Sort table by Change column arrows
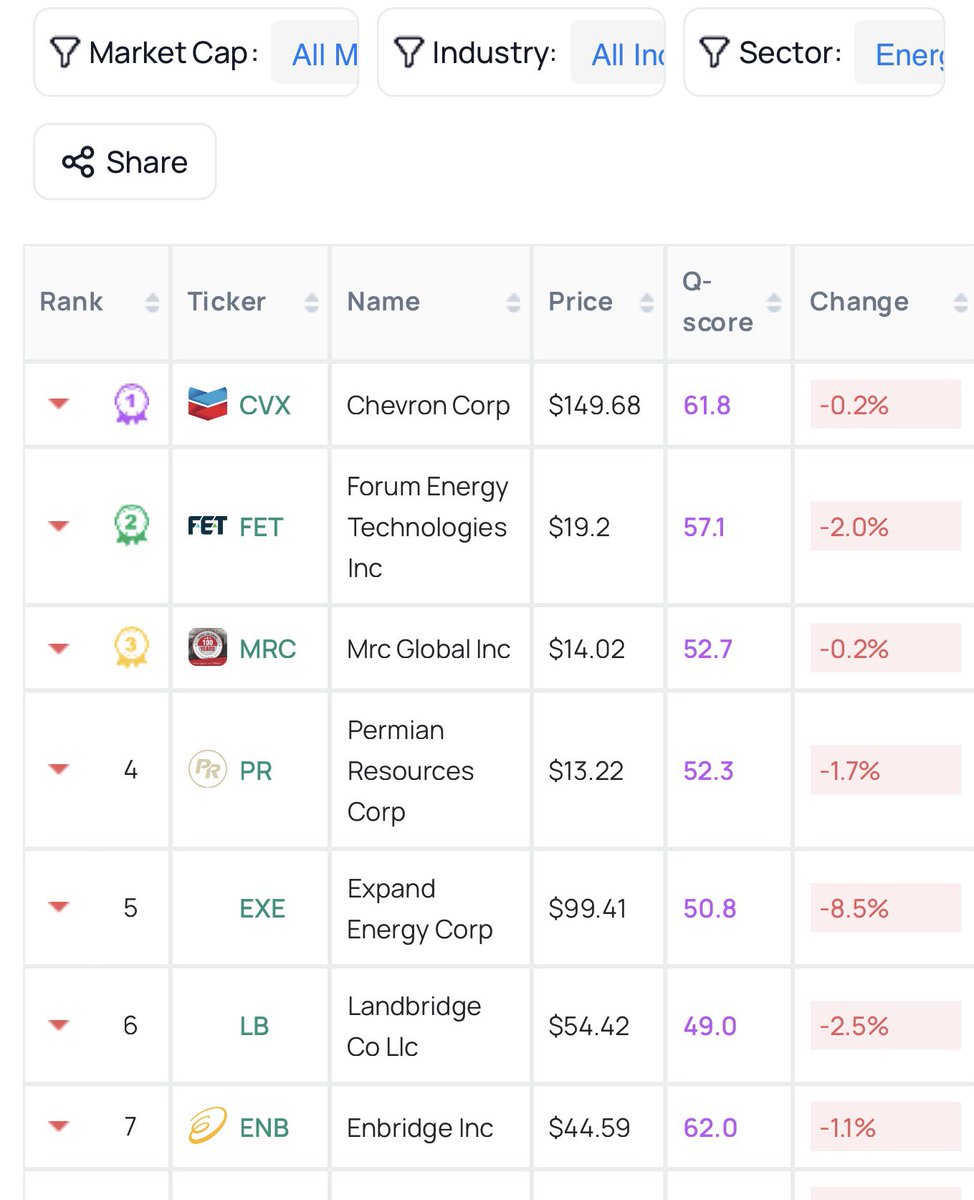This screenshot has width=974, height=1200. (x=961, y=302)
